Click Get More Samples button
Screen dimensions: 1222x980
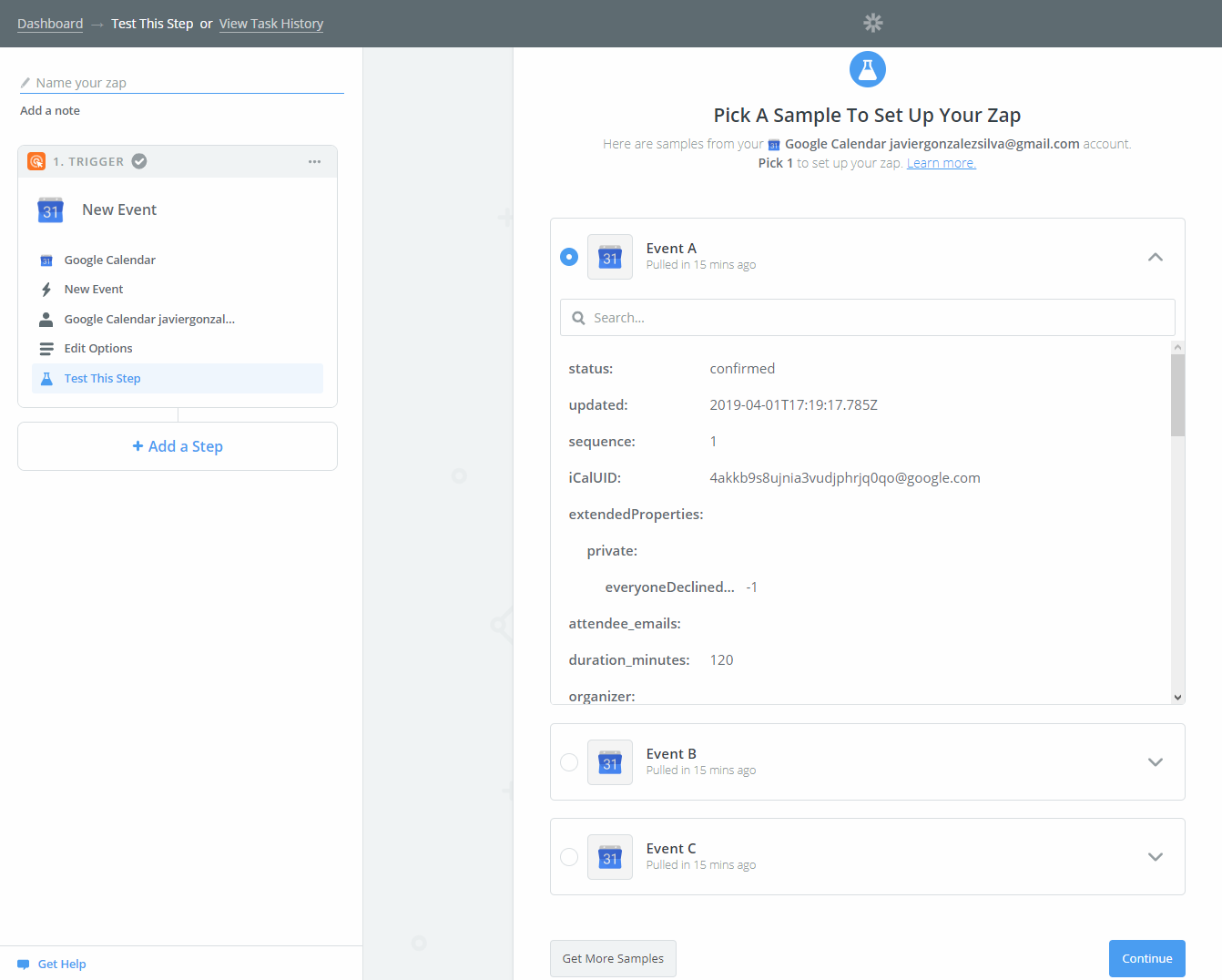pyautogui.click(x=613, y=958)
